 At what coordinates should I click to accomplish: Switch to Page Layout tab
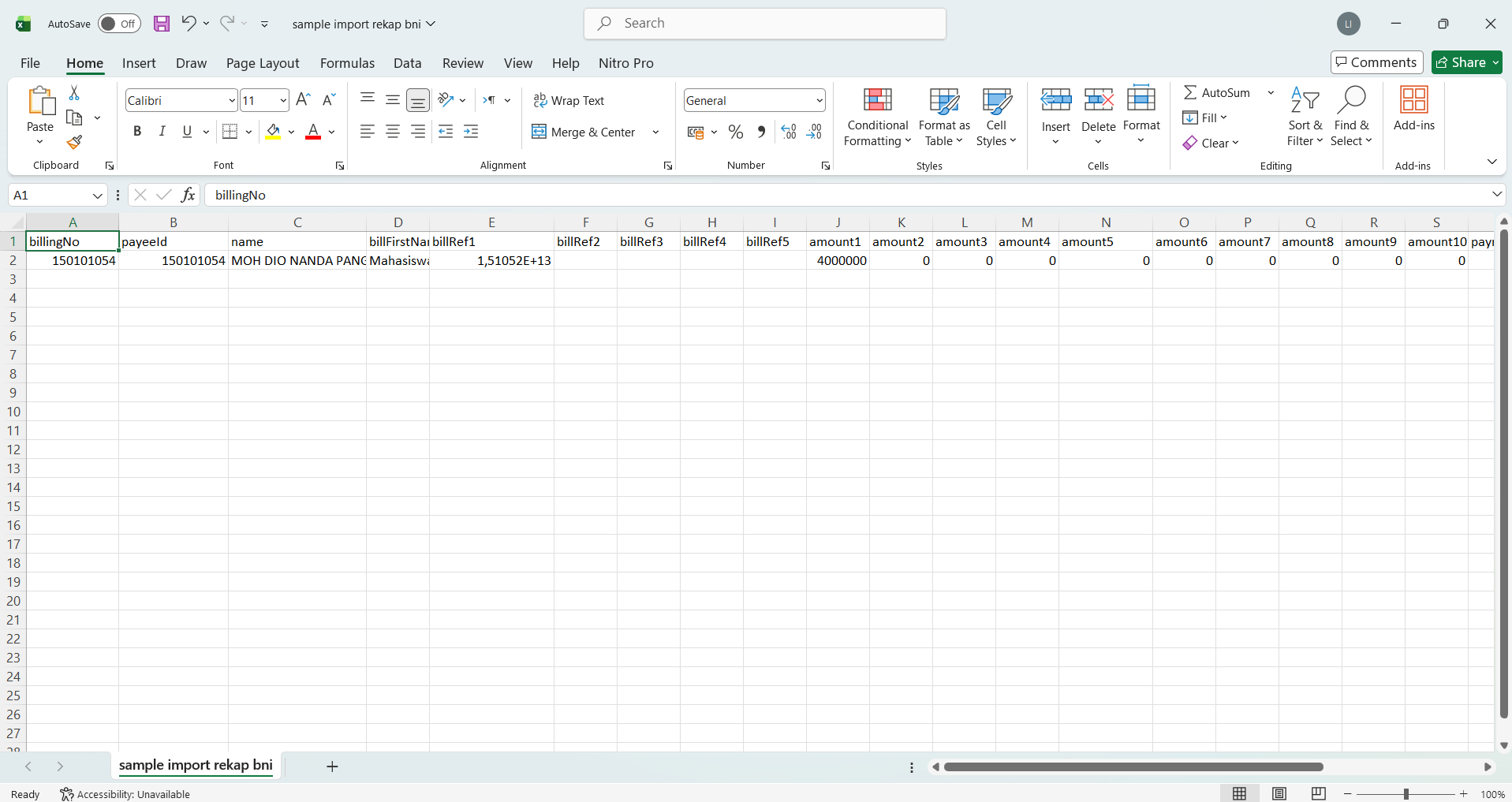[x=263, y=63]
